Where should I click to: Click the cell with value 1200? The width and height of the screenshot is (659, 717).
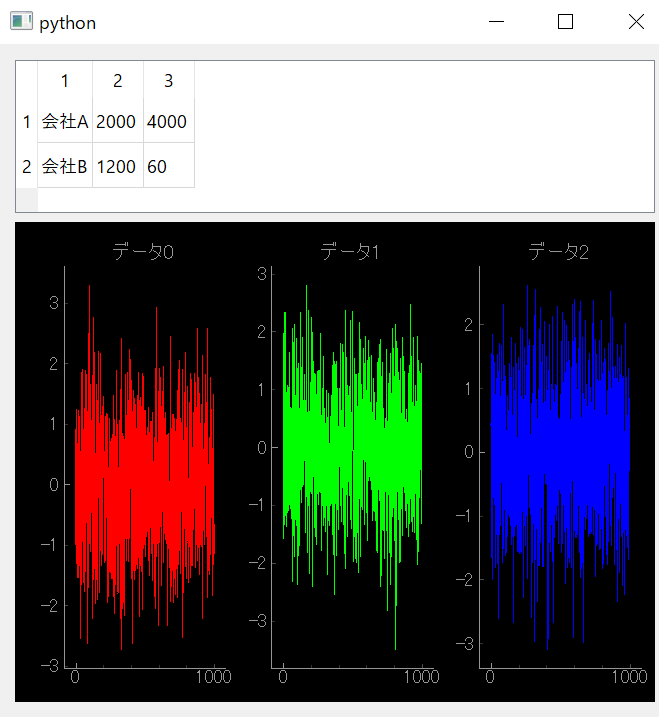(118, 166)
